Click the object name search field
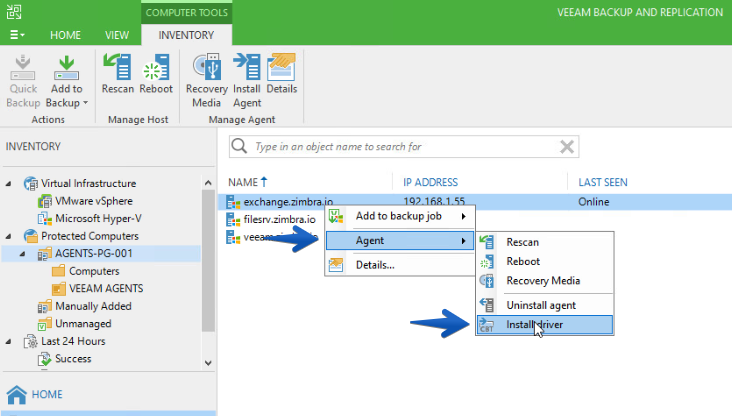Image resolution: width=732 pixels, height=416 pixels. [404, 147]
